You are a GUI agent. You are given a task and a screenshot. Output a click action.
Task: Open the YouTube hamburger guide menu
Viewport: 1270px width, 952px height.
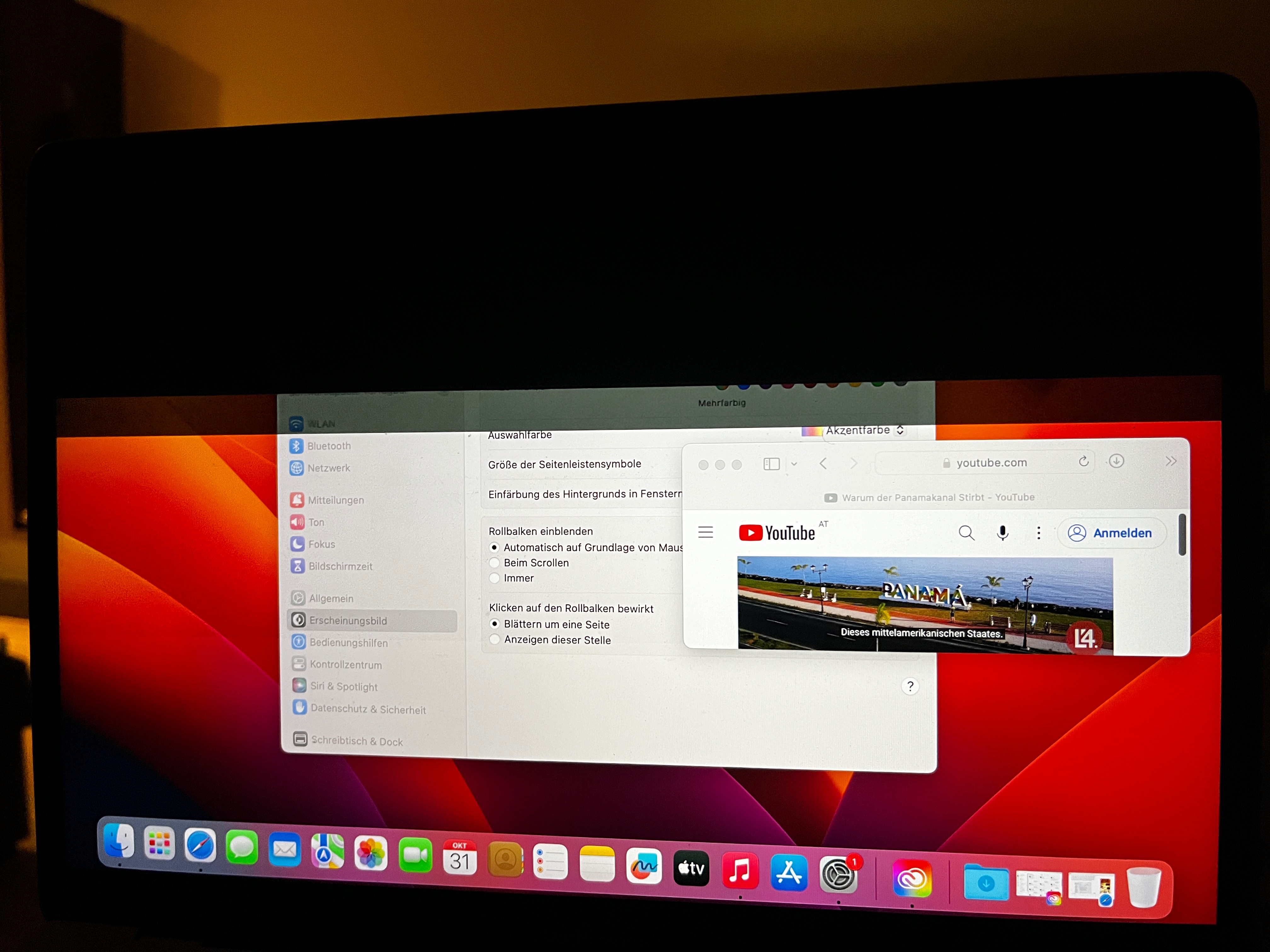(706, 533)
